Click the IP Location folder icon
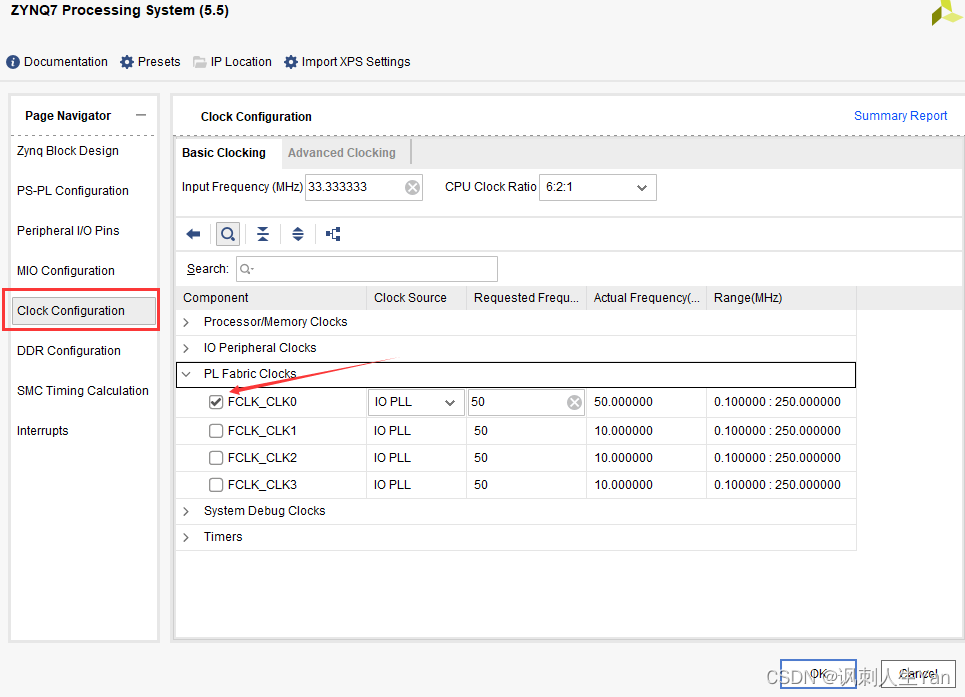This screenshot has width=965, height=697. coord(199,62)
